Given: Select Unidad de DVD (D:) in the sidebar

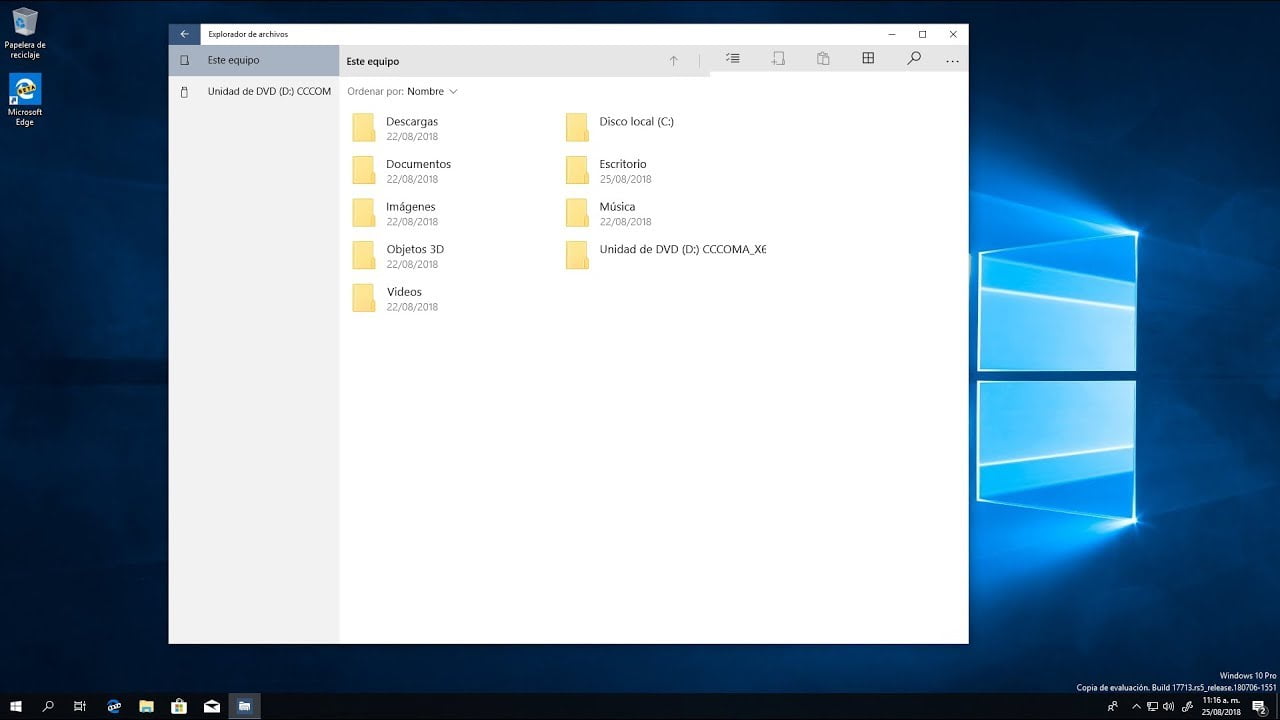Looking at the screenshot, I should [267, 91].
